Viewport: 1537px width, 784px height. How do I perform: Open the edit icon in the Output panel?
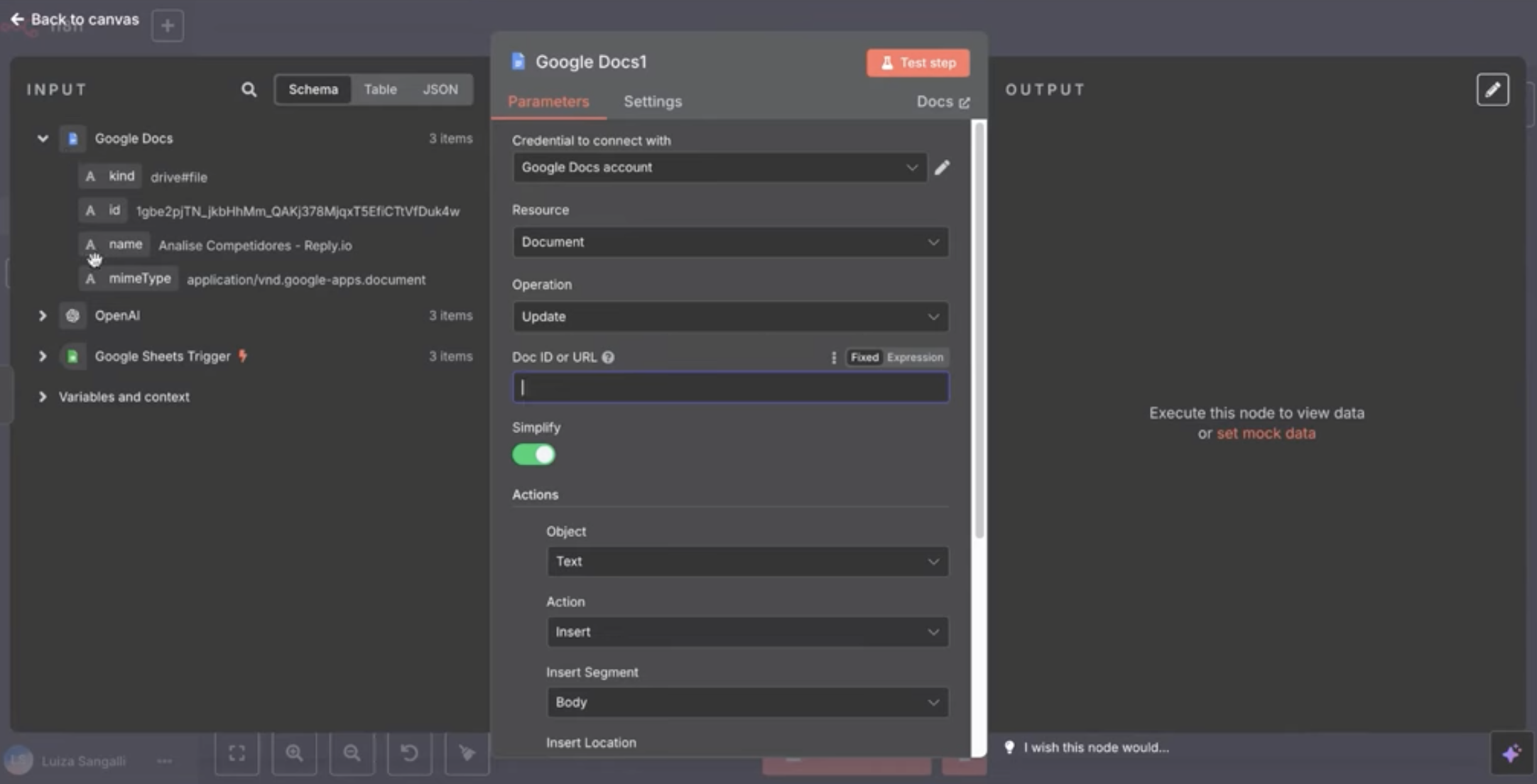click(1493, 89)
